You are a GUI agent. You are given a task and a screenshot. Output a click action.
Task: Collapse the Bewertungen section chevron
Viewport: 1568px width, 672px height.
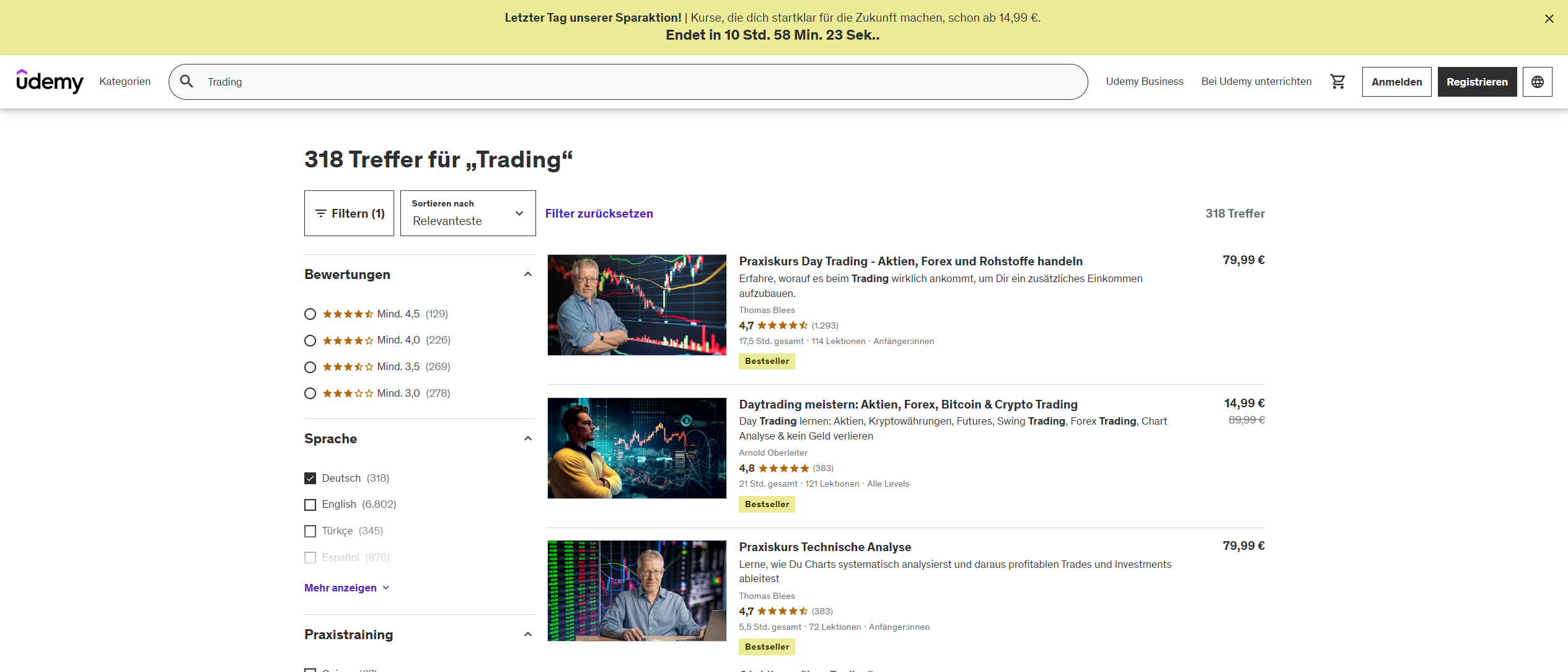(x=528, y=275)
